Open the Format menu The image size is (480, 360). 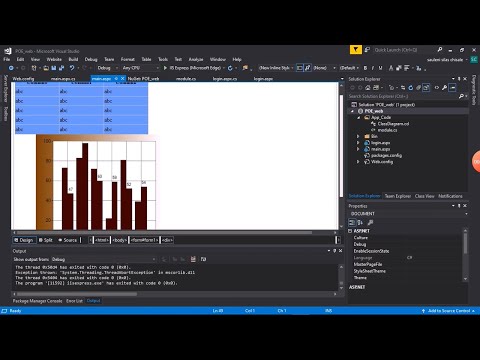128,59
